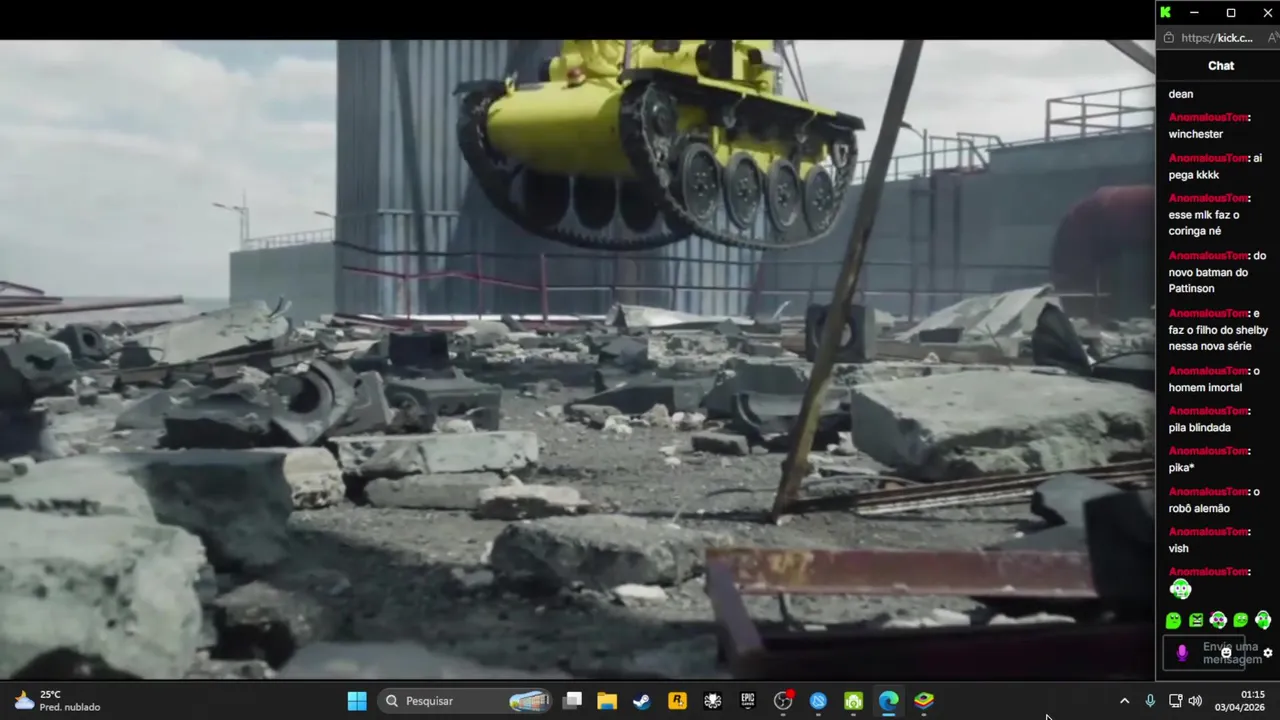Click the OBS Studio taskbar icon
1280x720 pixels.
pyautogui.click(x=783, y=701)
